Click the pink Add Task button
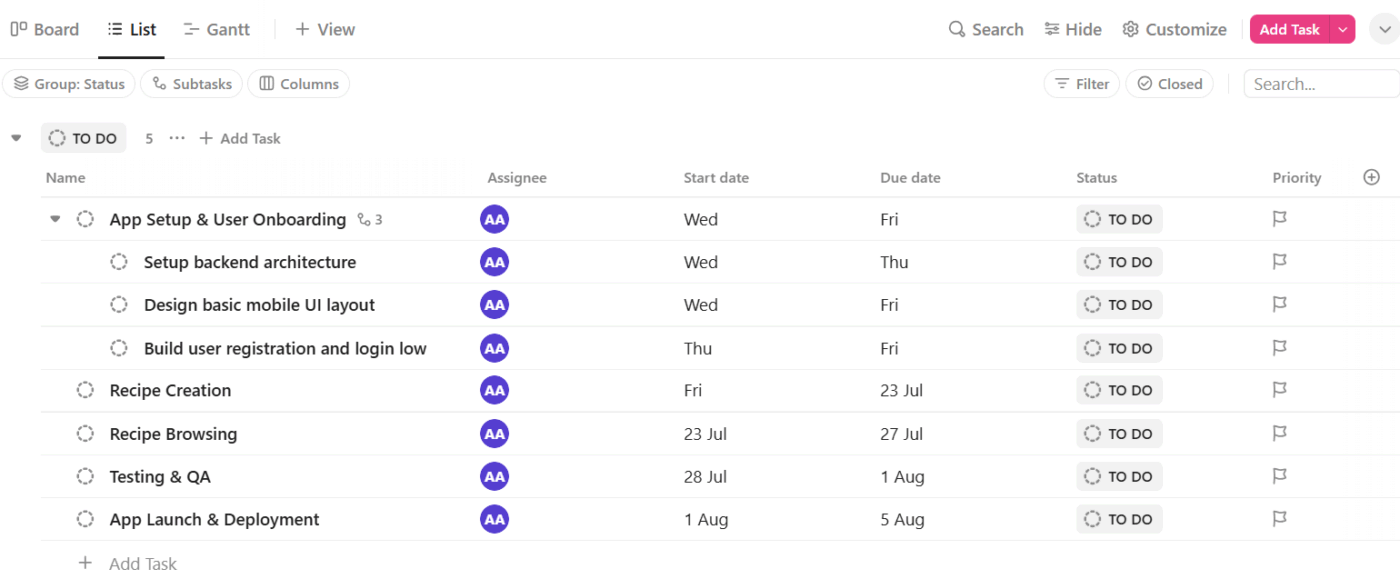Image resolution: width=1400 pixels, height=579 pixels. (1289, 30)
